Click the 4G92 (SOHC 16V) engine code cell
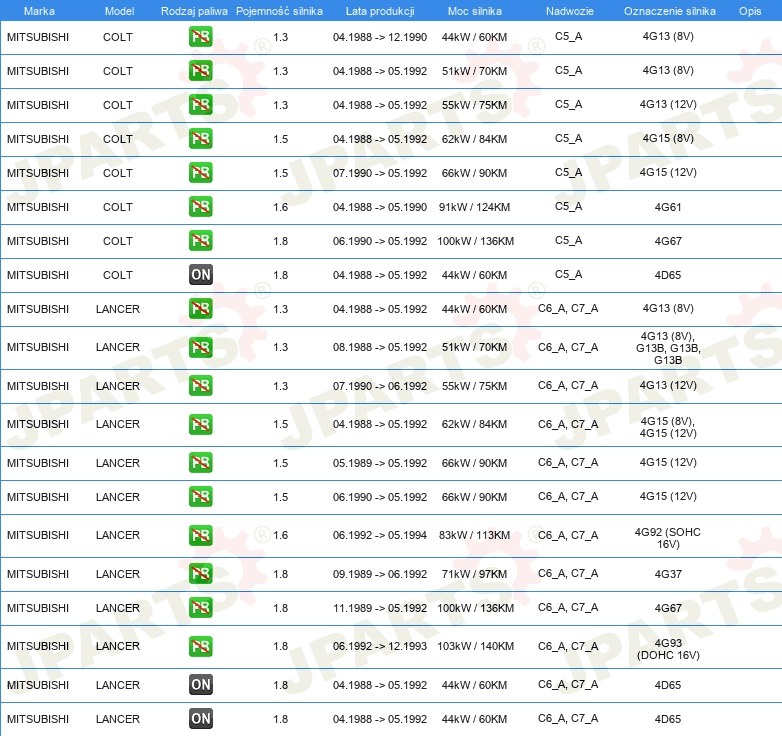This screenshot has width=782, height=736. pos(668,539)
